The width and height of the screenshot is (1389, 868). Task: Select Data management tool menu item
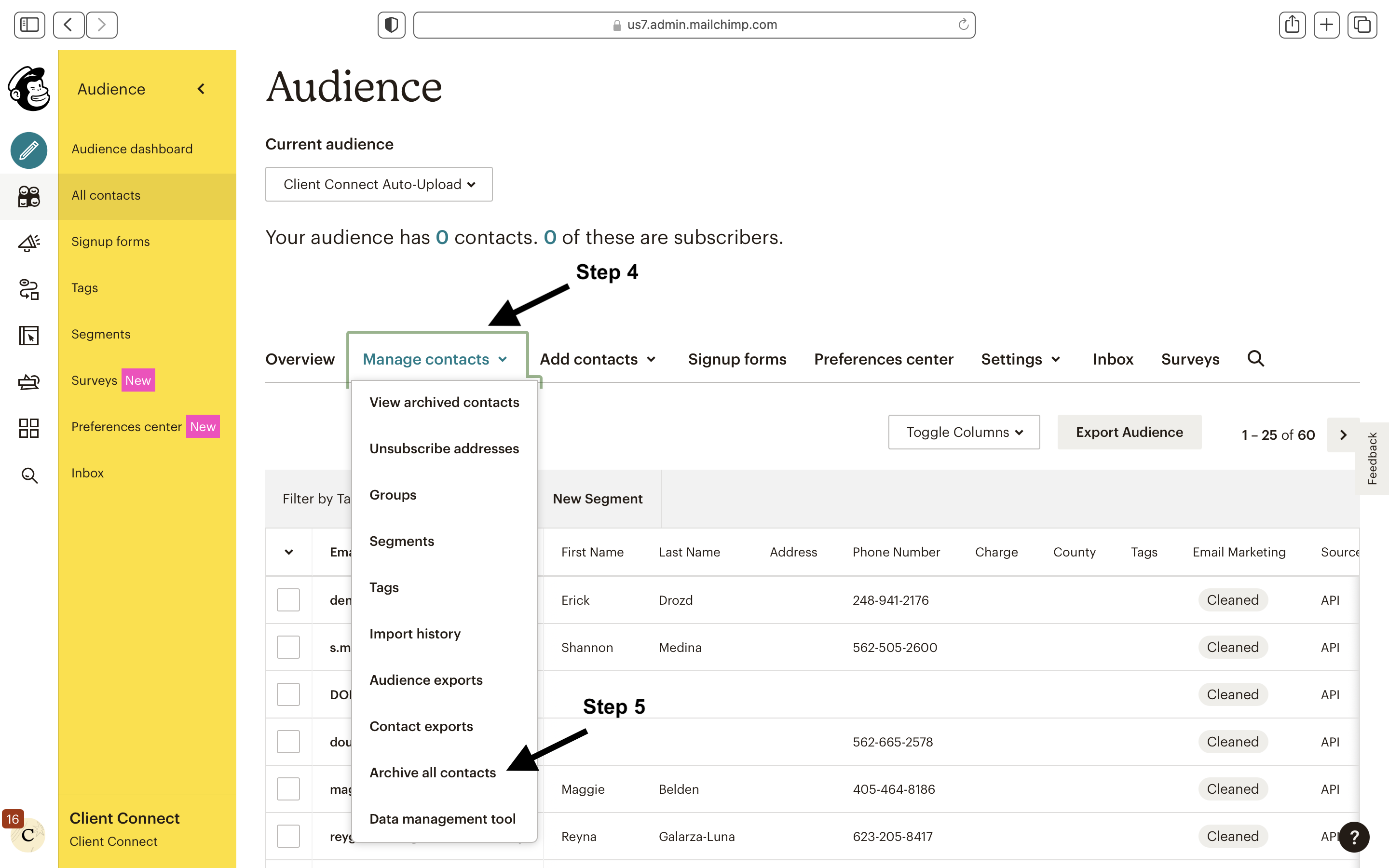click(x=444, y=819)
